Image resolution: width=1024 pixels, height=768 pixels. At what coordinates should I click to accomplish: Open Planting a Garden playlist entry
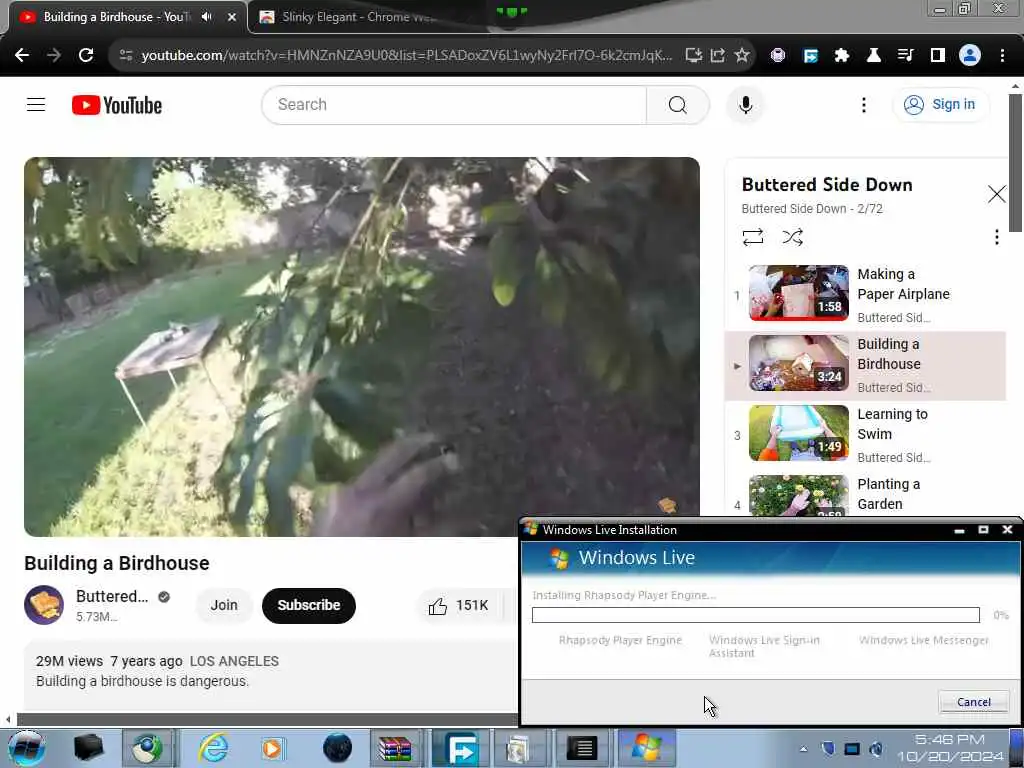point(865,494)
